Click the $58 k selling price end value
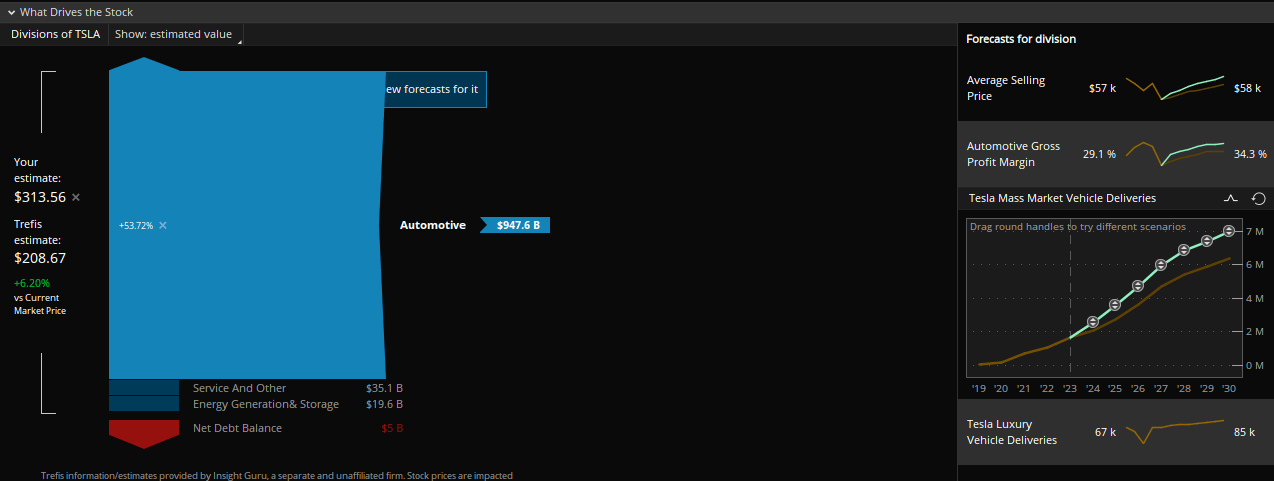Screen dimensions: 1274x481 click(x=1248, y=88)
